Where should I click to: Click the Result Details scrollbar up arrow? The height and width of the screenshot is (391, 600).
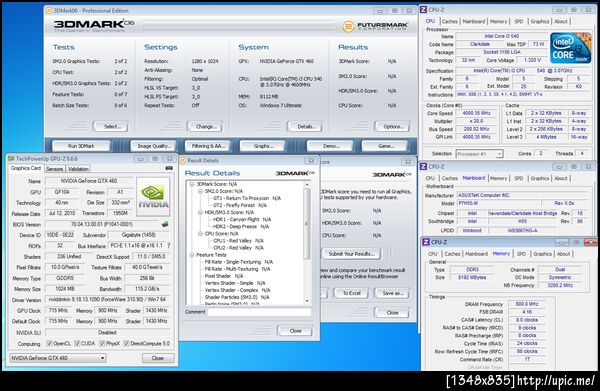pyautogui.click(x=307, y=184)
